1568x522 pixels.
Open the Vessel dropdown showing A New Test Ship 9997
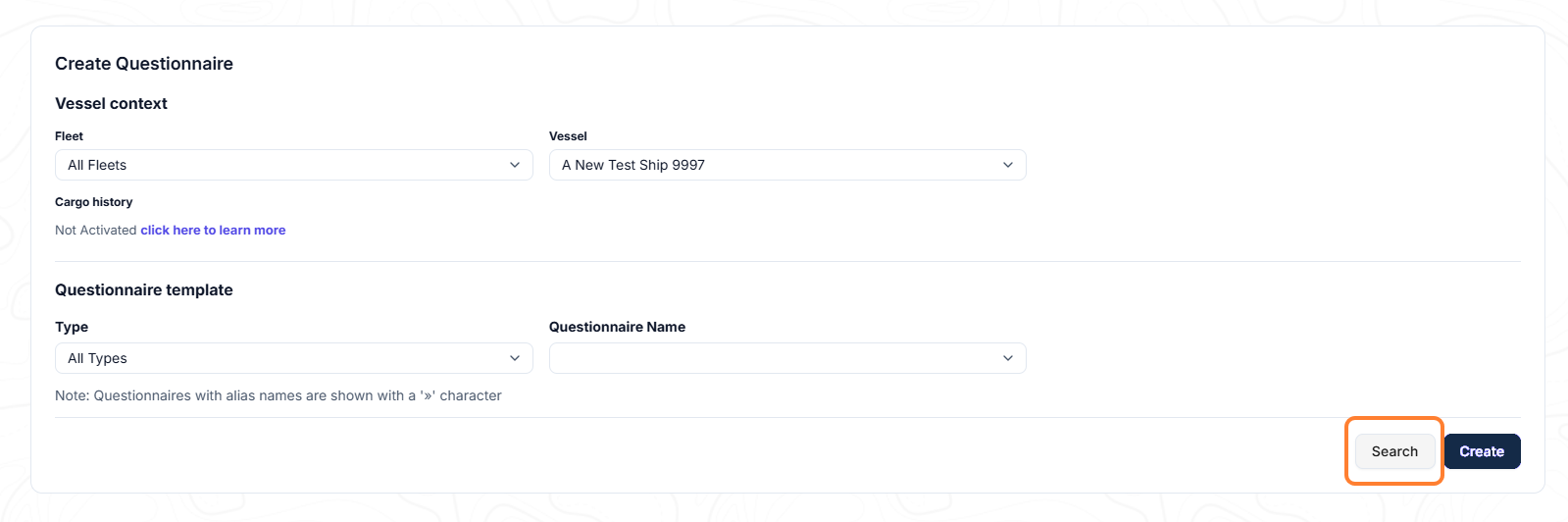click(x=787, y=165)
